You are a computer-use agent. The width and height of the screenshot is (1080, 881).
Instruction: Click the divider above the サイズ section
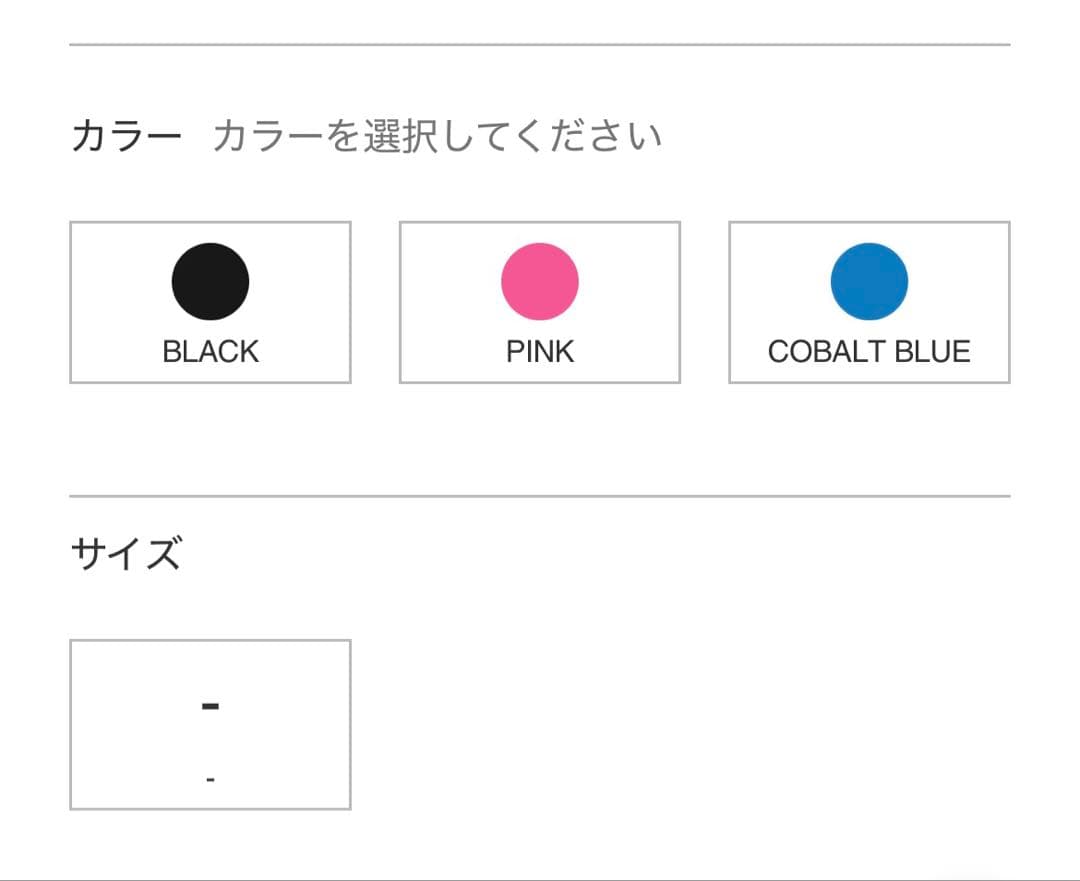[540, 492]
